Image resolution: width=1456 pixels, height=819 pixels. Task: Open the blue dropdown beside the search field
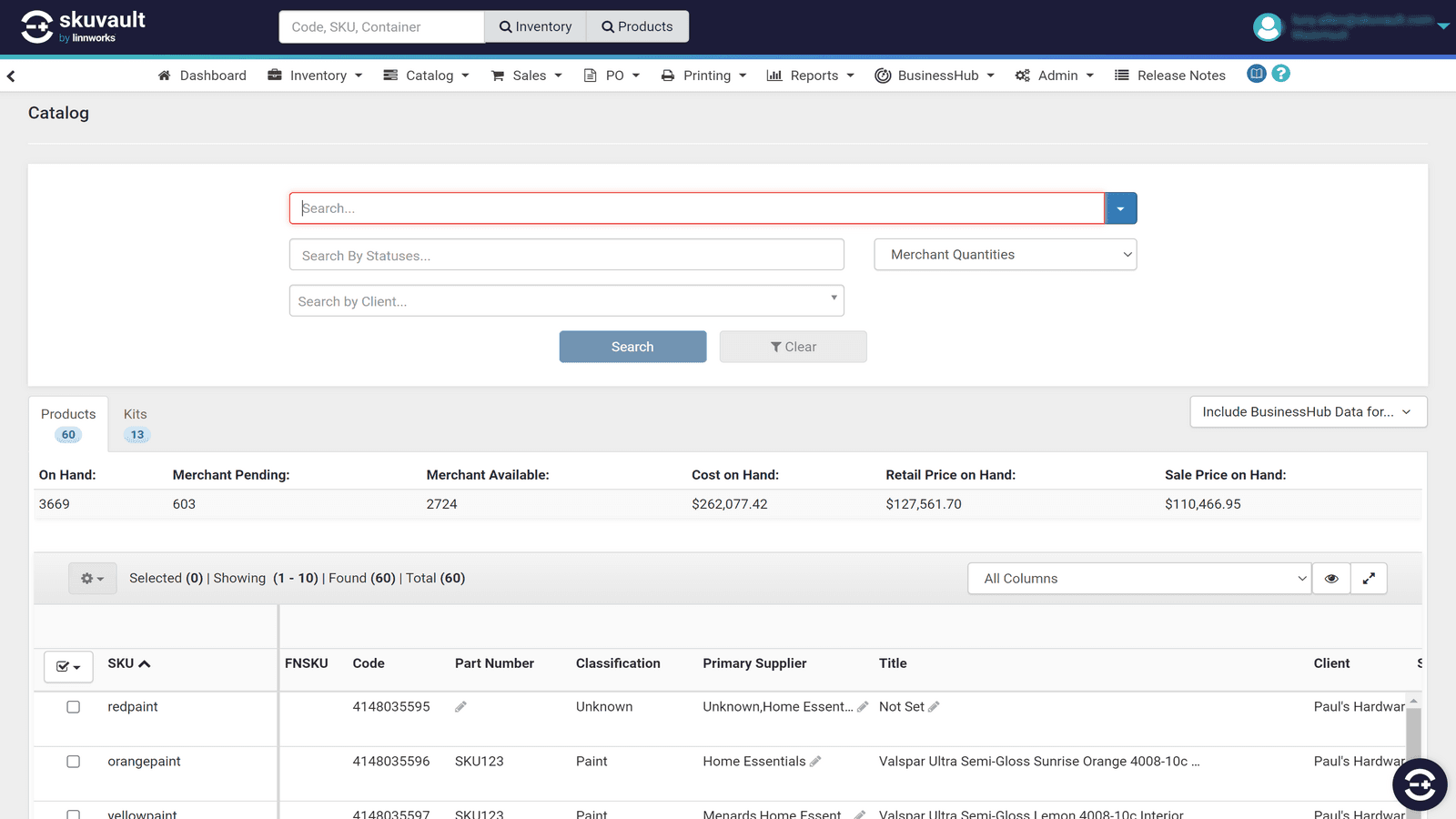(x=1120, y=208)
